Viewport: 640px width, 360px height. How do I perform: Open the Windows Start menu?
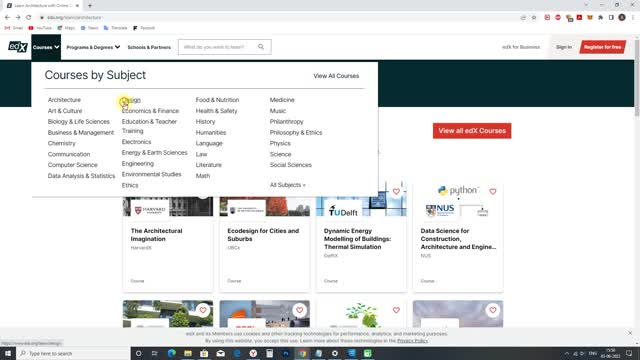click(x=8, y=353)
